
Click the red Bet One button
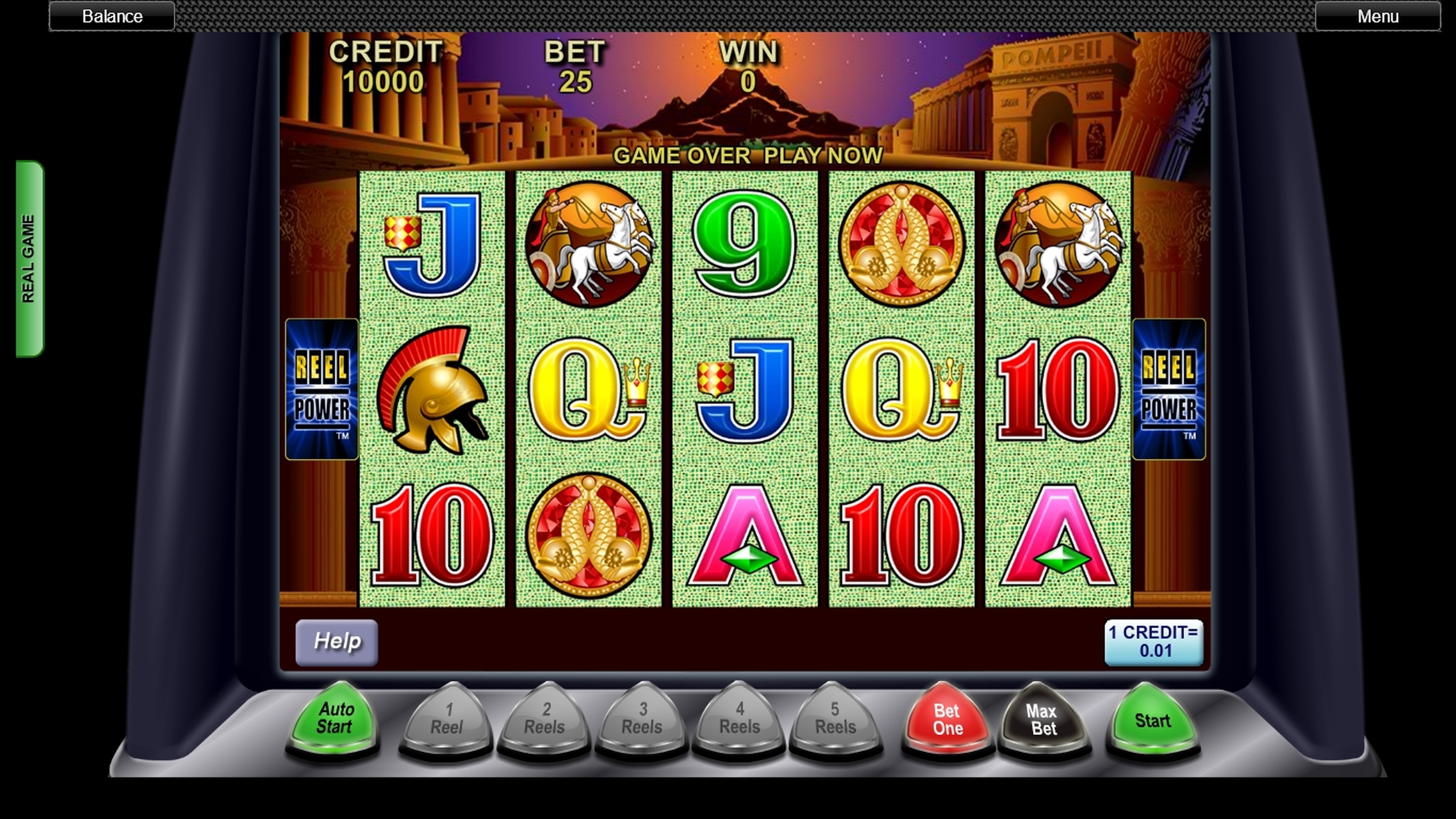coord(948,719)
